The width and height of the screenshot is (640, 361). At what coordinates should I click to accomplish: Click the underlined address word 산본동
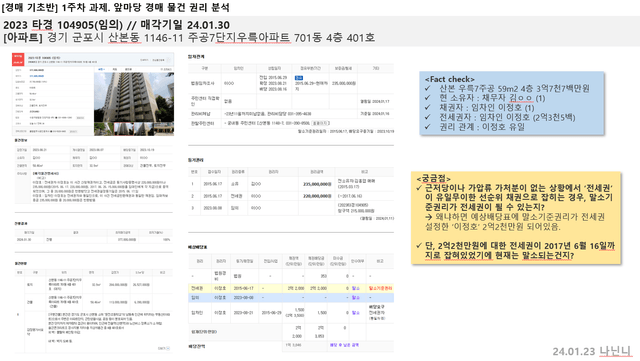tap(124, 38)
